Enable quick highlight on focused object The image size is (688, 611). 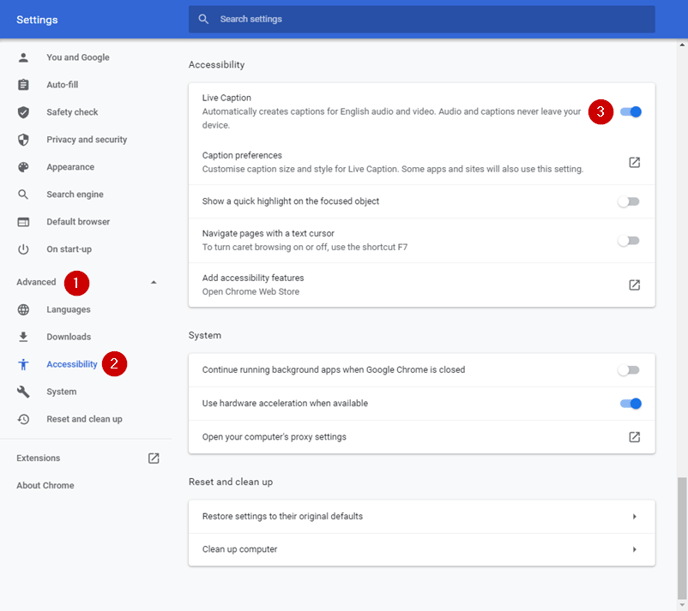click(x=629, y=202)
